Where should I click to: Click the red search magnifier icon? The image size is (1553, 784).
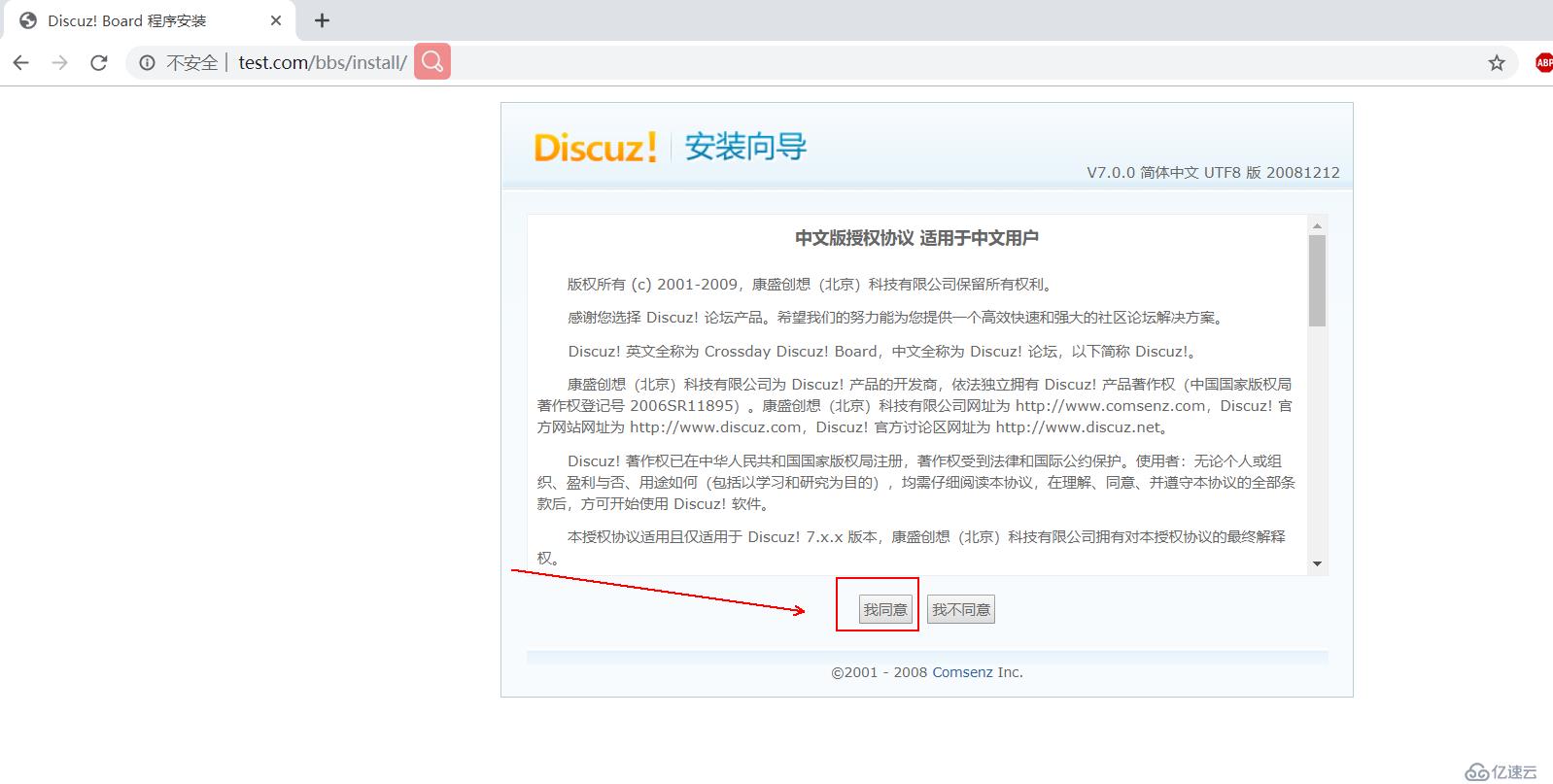coord(432,61)
